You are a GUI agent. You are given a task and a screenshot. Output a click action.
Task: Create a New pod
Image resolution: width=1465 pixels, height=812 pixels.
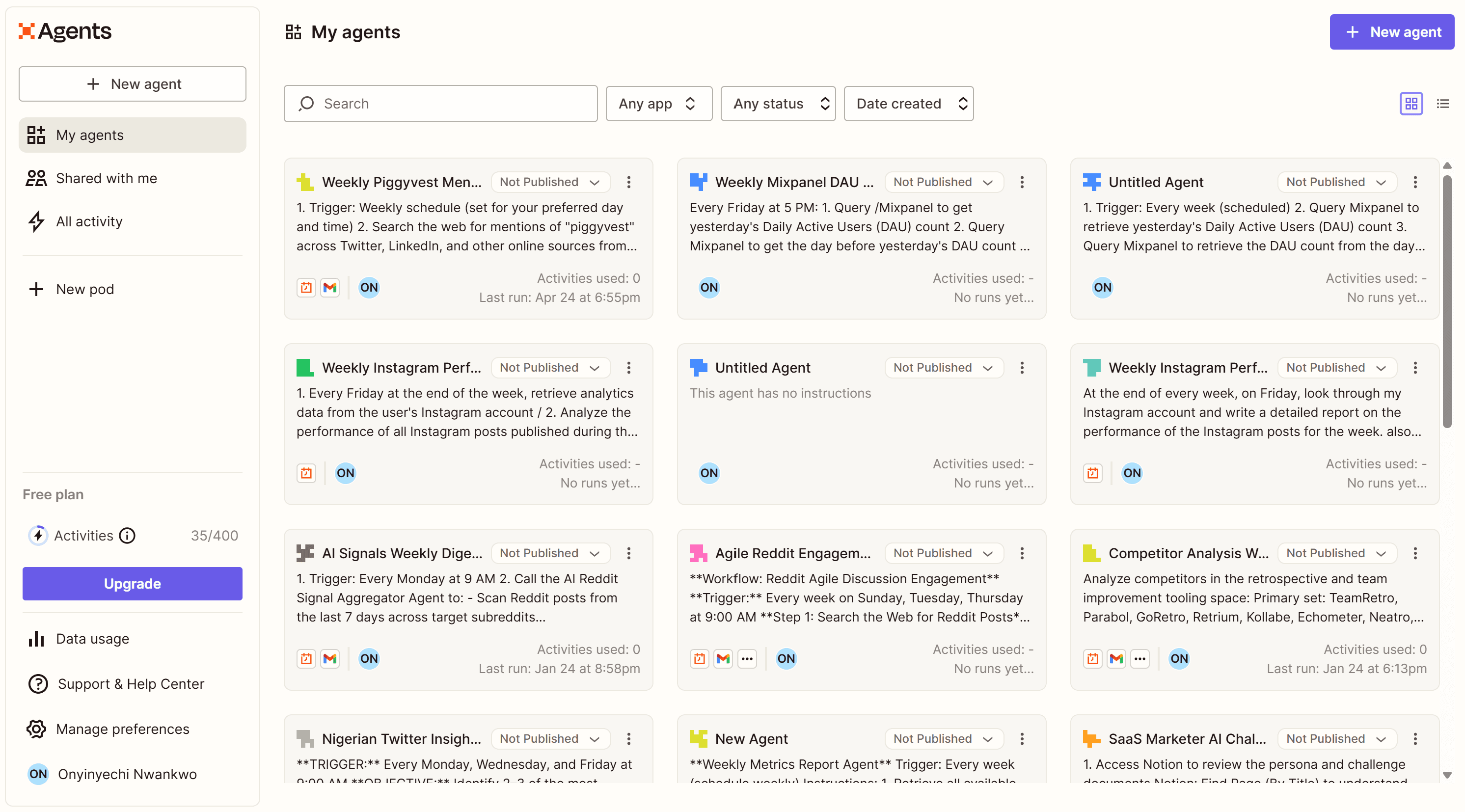tap(132, 289)
